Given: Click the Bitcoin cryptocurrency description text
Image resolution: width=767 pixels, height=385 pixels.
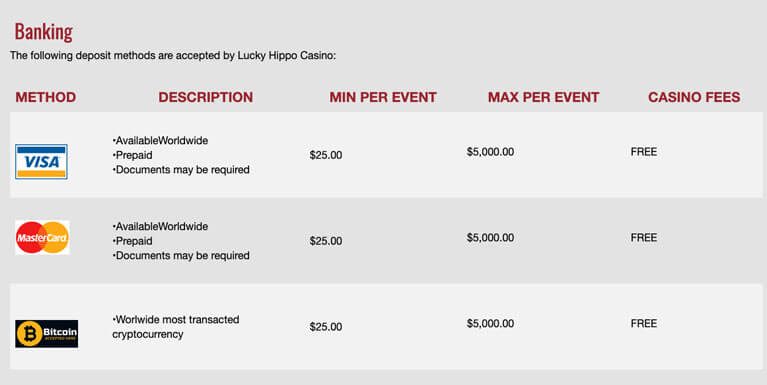Looking at the screenshot, I should tap(176, 327).
